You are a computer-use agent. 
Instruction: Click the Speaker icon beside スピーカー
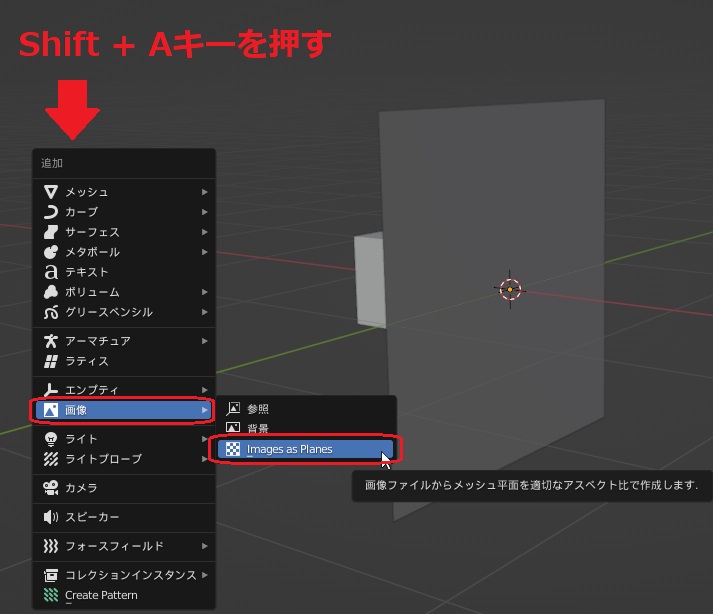click(x=51, y=517)
